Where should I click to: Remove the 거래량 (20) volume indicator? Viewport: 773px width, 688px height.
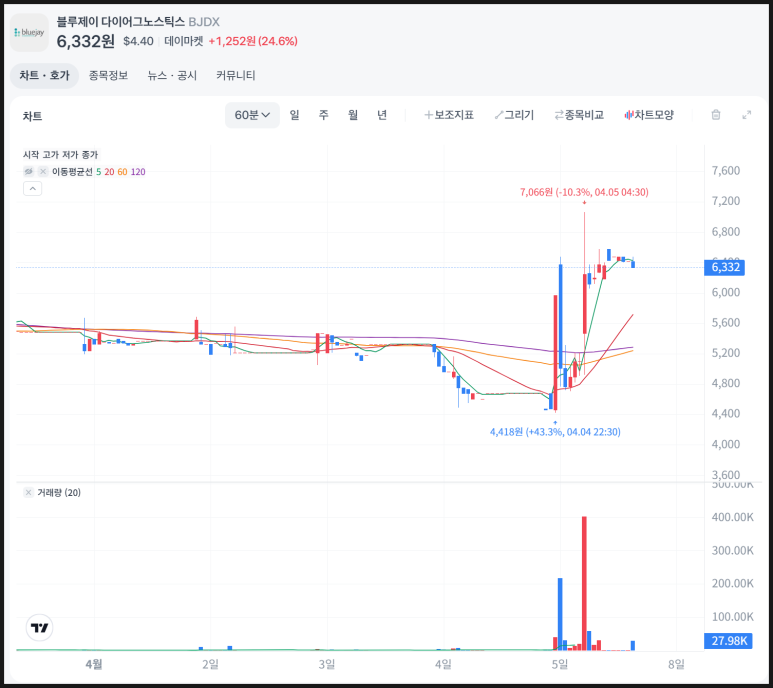(x=29, y=492)
